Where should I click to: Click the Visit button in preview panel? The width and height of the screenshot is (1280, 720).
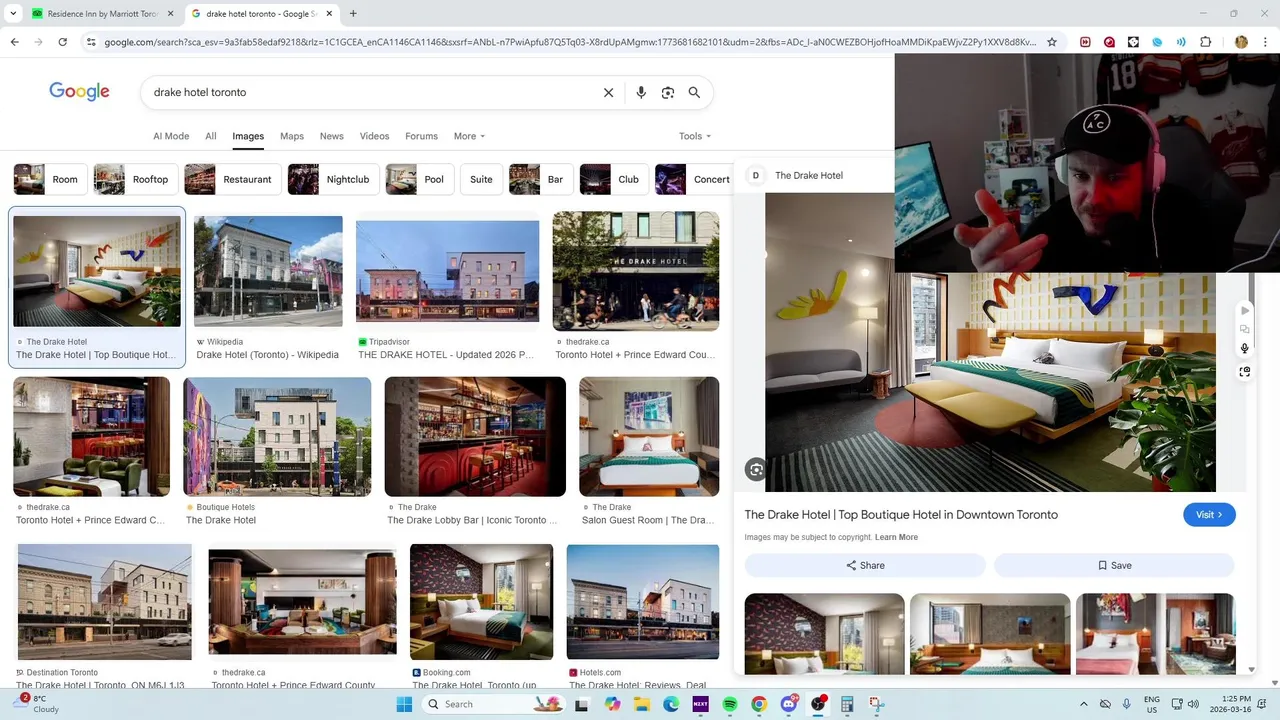click(x=1209, y=514)
